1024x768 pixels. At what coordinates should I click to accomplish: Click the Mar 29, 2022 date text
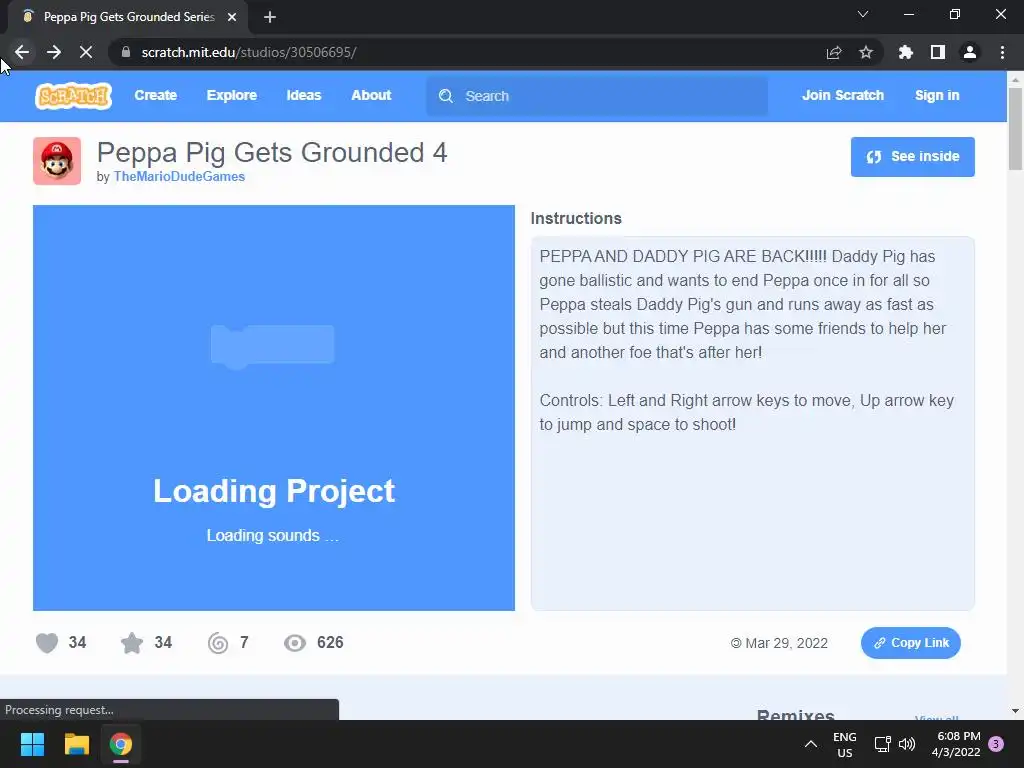click(786, 643)
